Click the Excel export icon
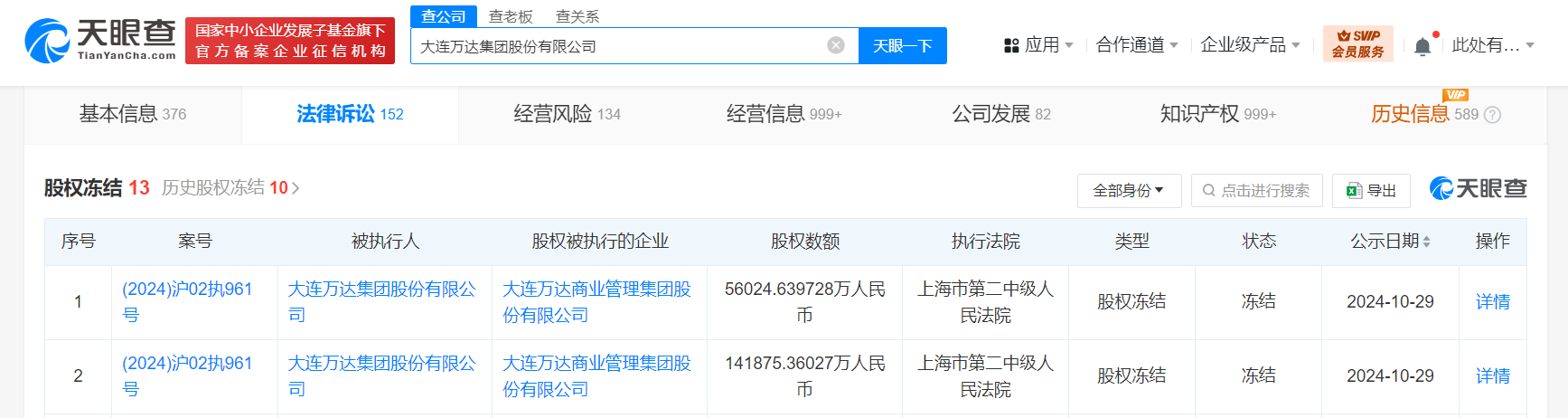The height and width of the screenshot is (418, 1568). [1354, 190]
